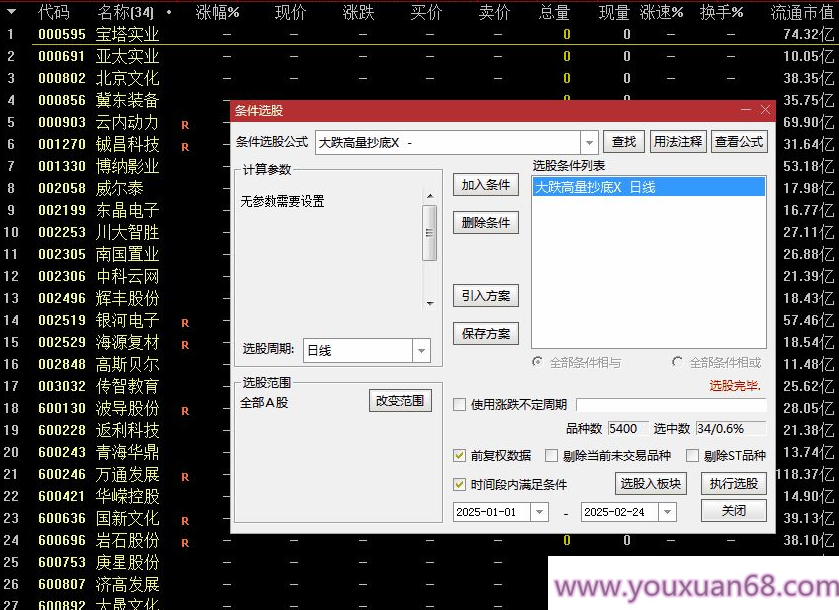
Task: Click 加入条件 to add the condition
Action: [486, 185]
